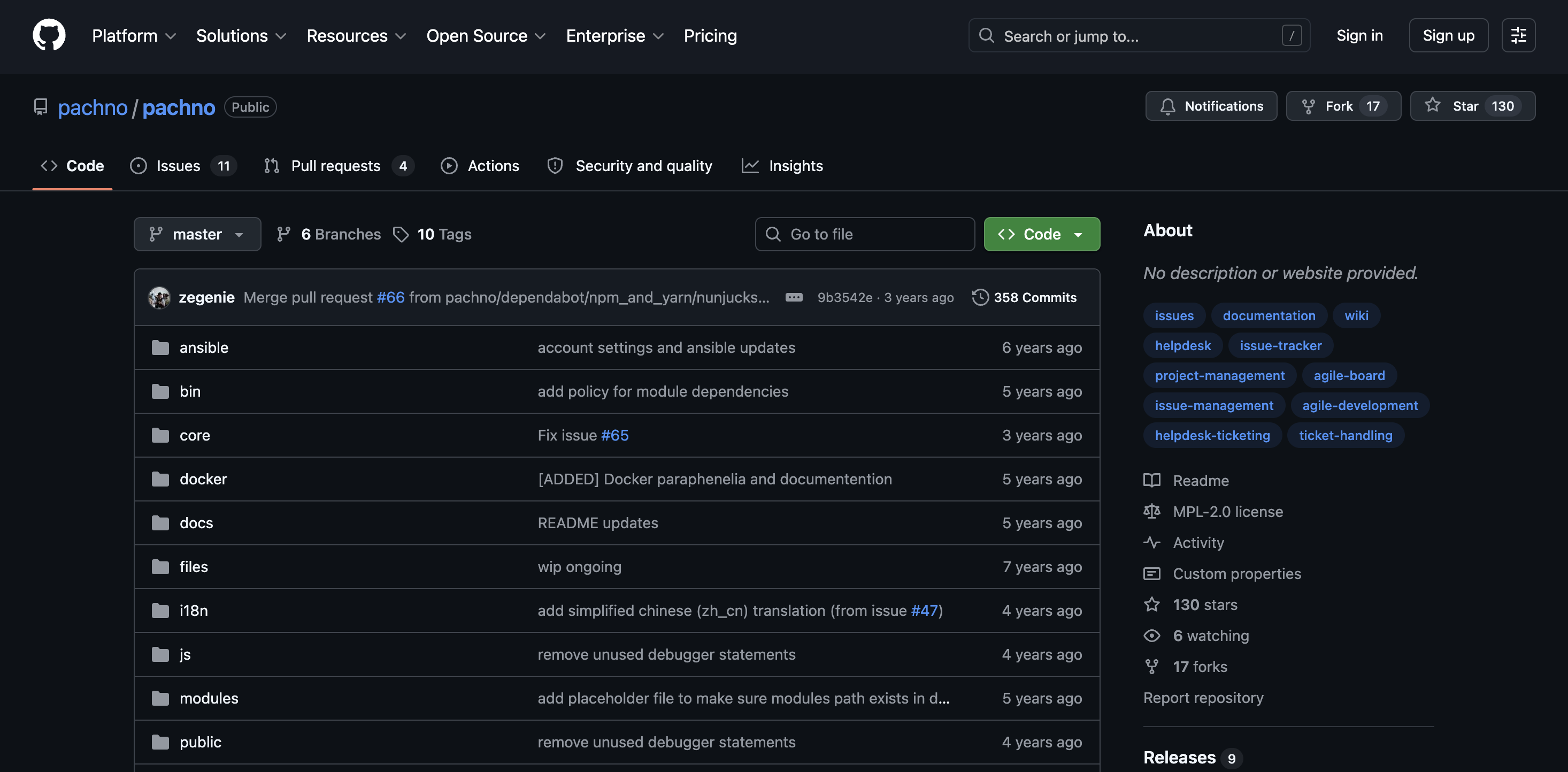Open the Releases section heading

1179,758
